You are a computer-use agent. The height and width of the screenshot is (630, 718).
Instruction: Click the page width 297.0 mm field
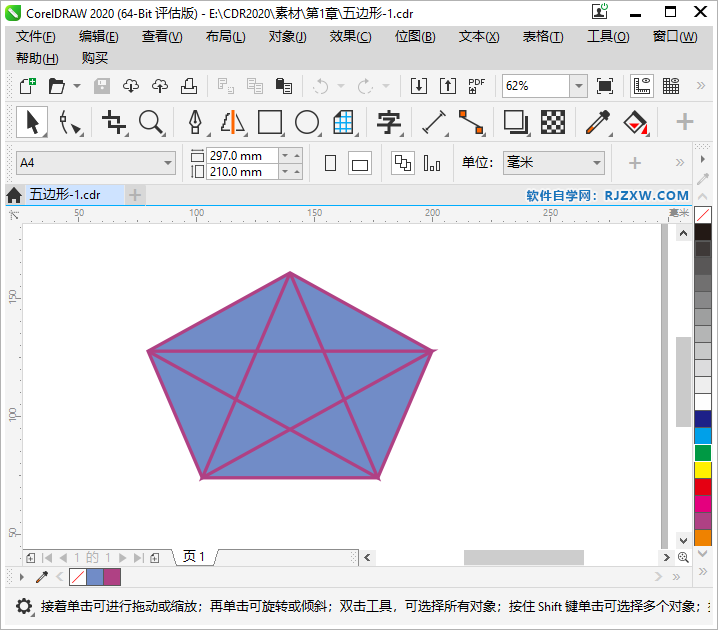coord(242,156)
